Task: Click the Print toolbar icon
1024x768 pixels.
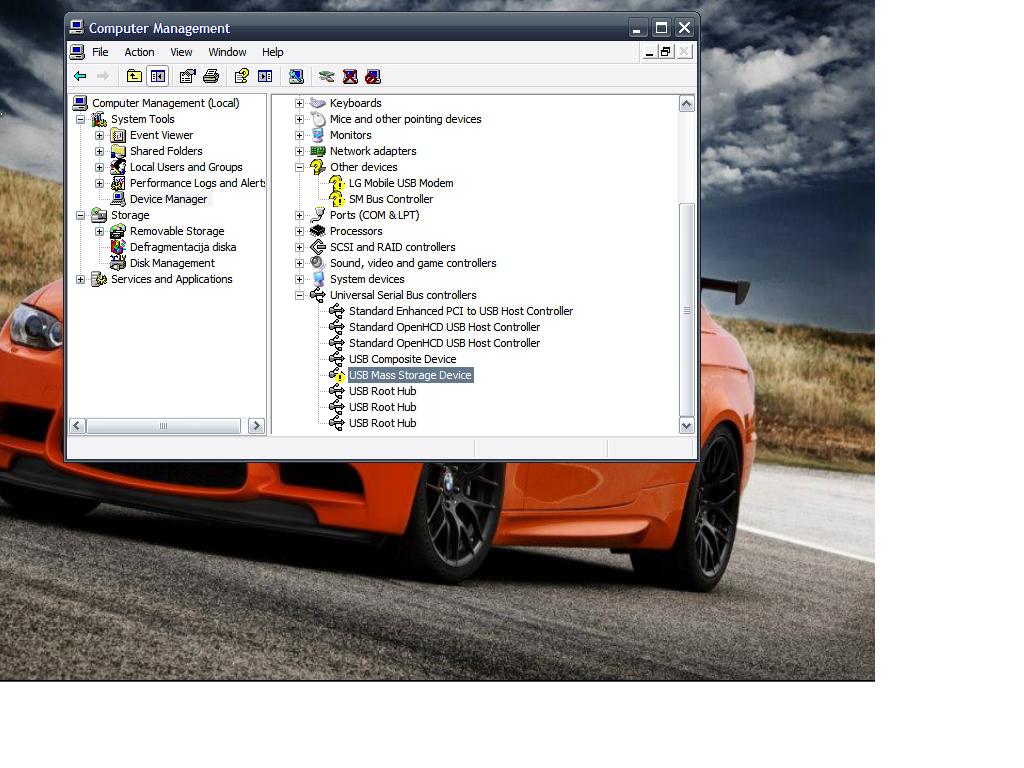Action: pyautogui.click(x=211, y=76)
